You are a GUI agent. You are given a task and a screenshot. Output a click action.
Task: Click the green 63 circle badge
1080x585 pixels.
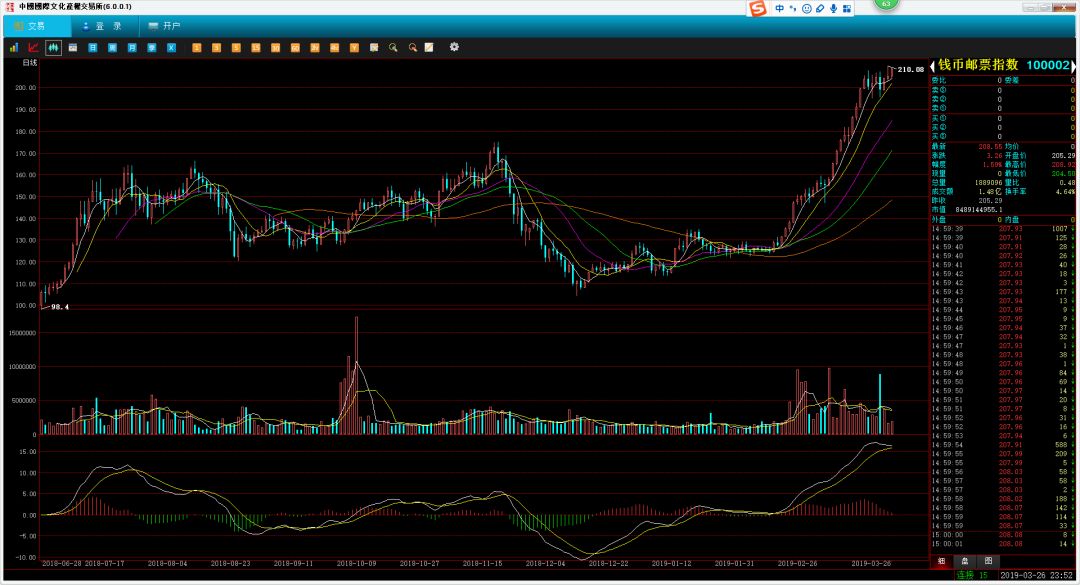(x=886, y=3)
